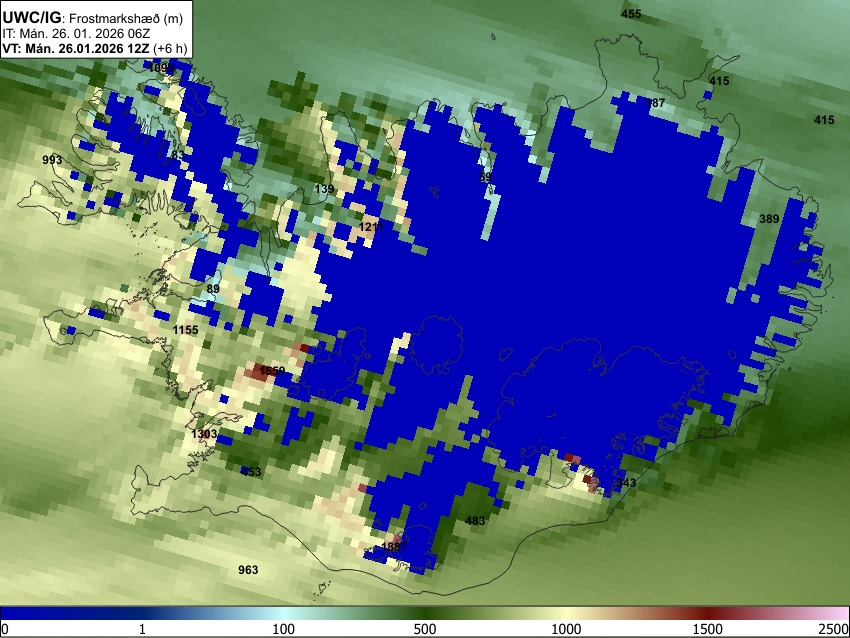Click the 483 value label on the map
The width and height of the screenshot is (850, 638).
475,521
